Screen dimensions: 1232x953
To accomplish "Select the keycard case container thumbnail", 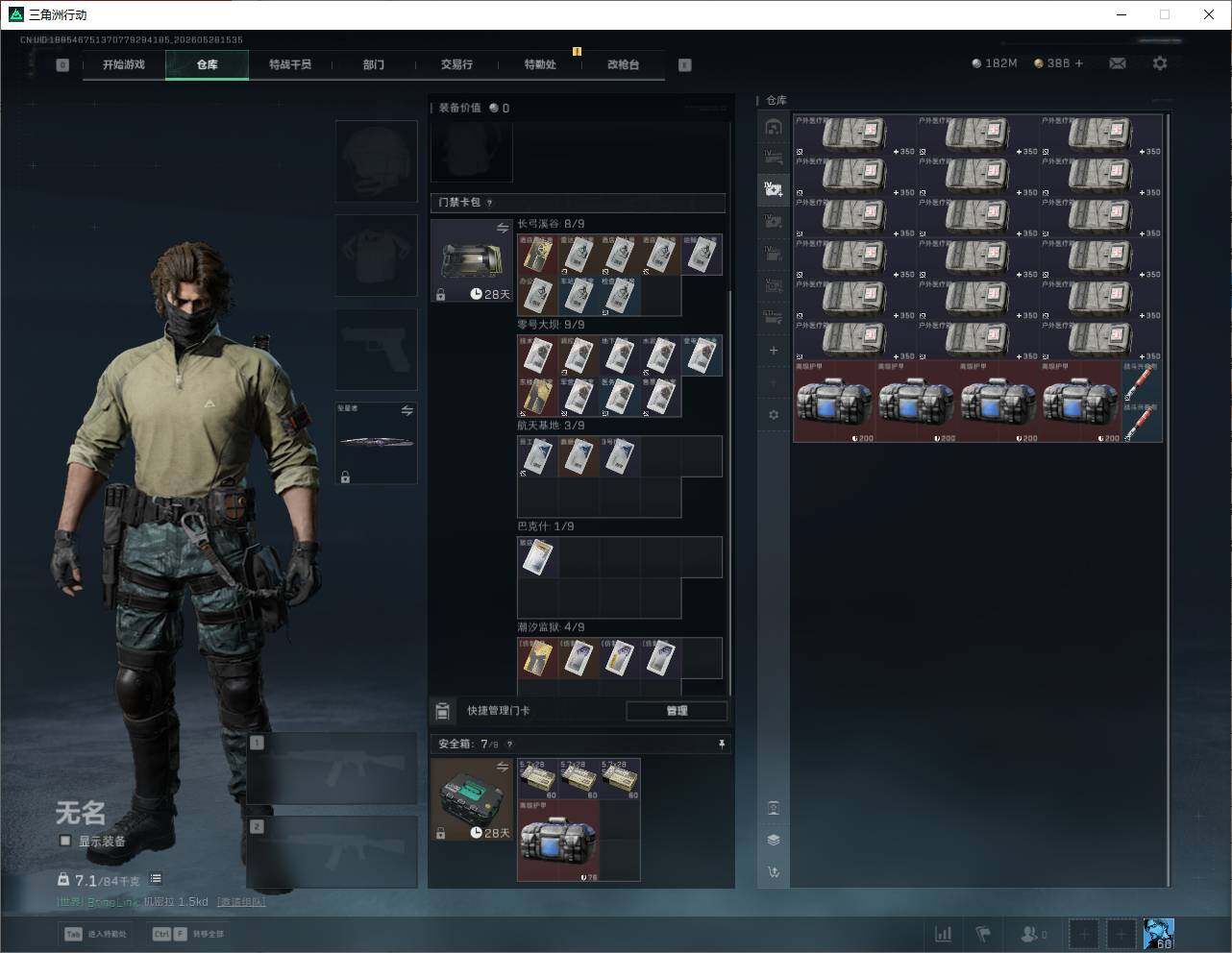I will (471, 261).
